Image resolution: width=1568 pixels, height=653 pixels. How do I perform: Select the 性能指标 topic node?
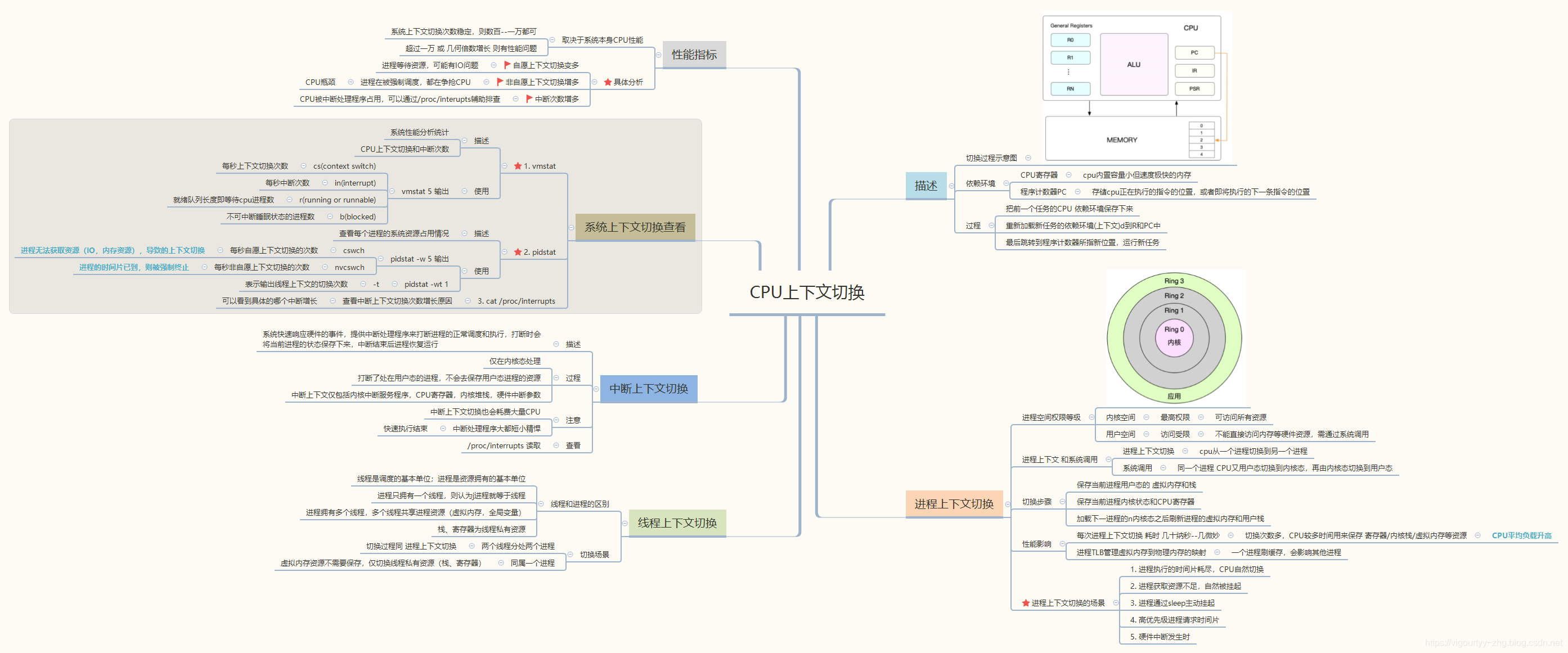pos(694,55)
